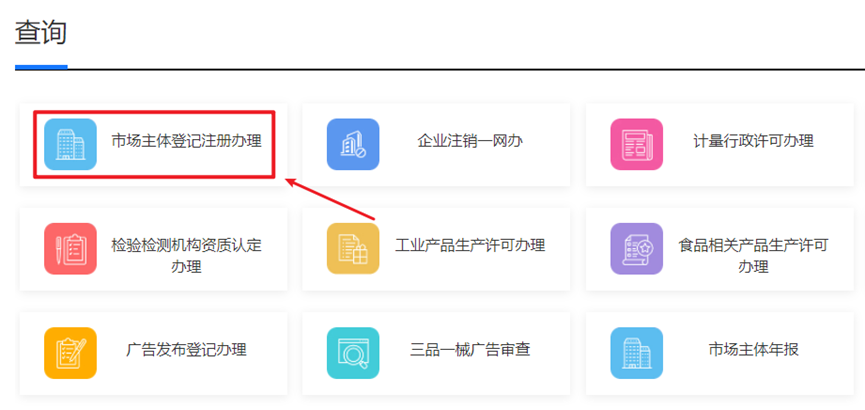This screenshot has width=865, height=410.
Task: Click the purple 食品相关产品生产许可 icon
Action: click(637, 248)
